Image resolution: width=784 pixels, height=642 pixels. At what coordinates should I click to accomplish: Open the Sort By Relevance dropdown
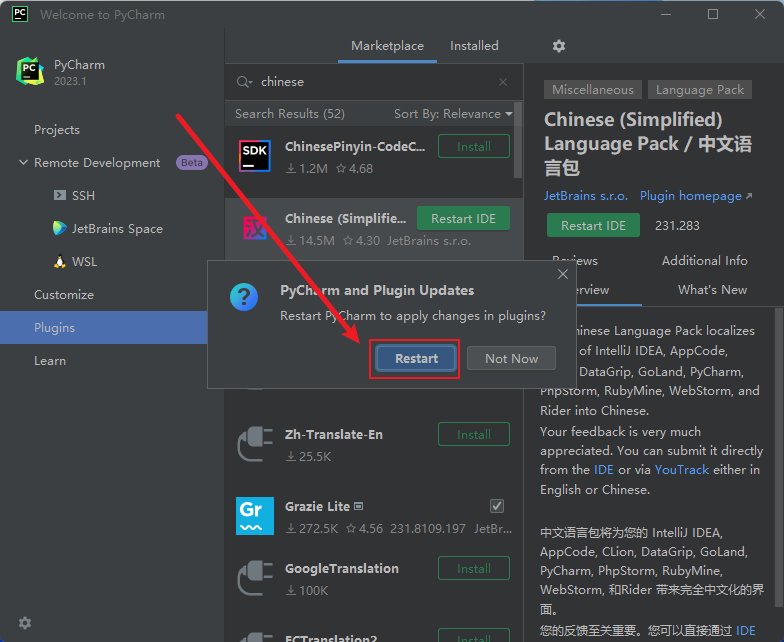click(453, 114)
